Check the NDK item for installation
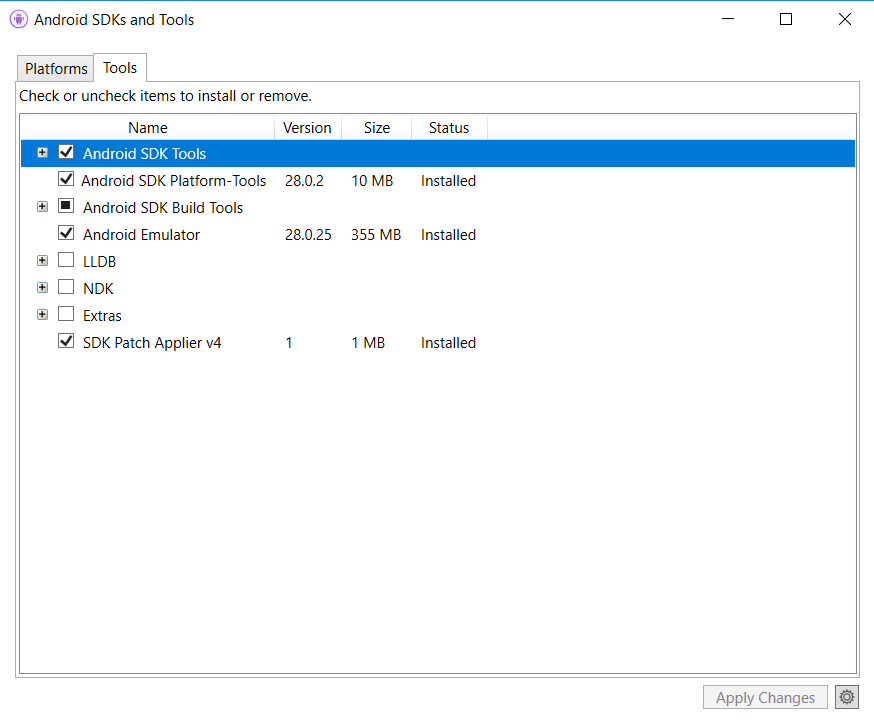Screen dimensions: 874x724 click(x=66, y=287)
